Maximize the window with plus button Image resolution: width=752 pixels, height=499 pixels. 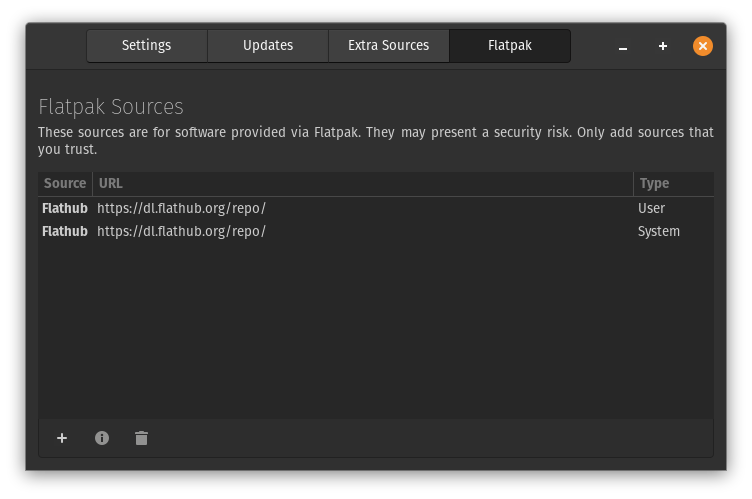[663, 46]
